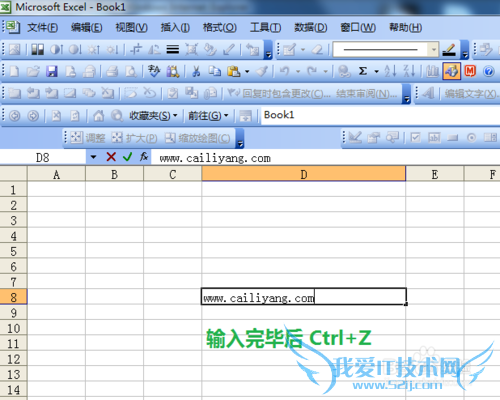500x400 pixels.
Task: Click the New workbook icon
Action: (14, 71)
